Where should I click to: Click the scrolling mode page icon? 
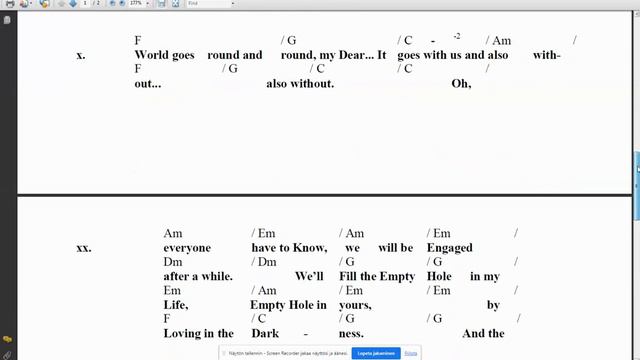click(x=162, y=4)
